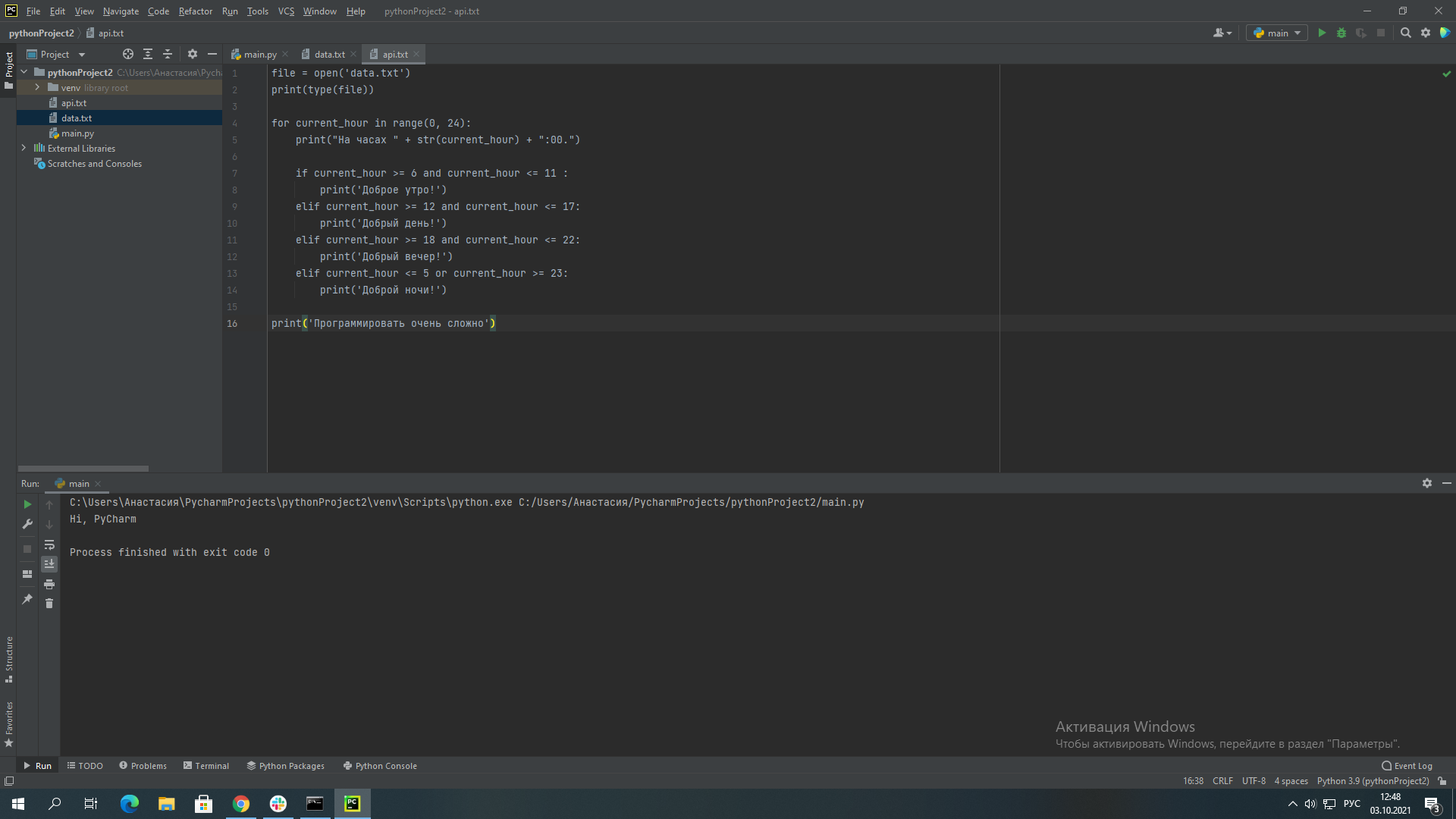Toggle Soft-Wrap in Run console
Viewport: 1456px width, 819px height.
49,545
